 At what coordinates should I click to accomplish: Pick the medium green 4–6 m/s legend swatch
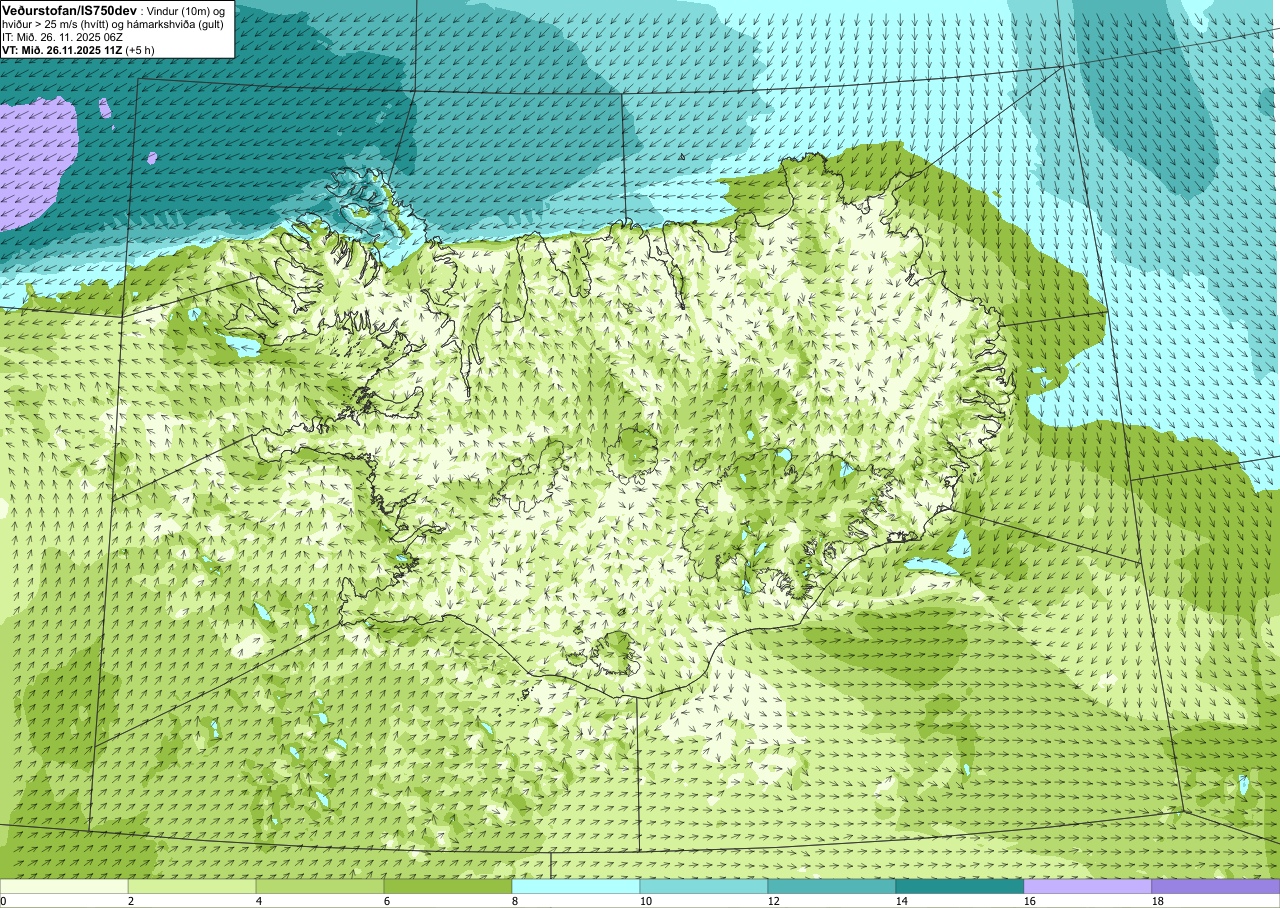[x=320, y=886]
